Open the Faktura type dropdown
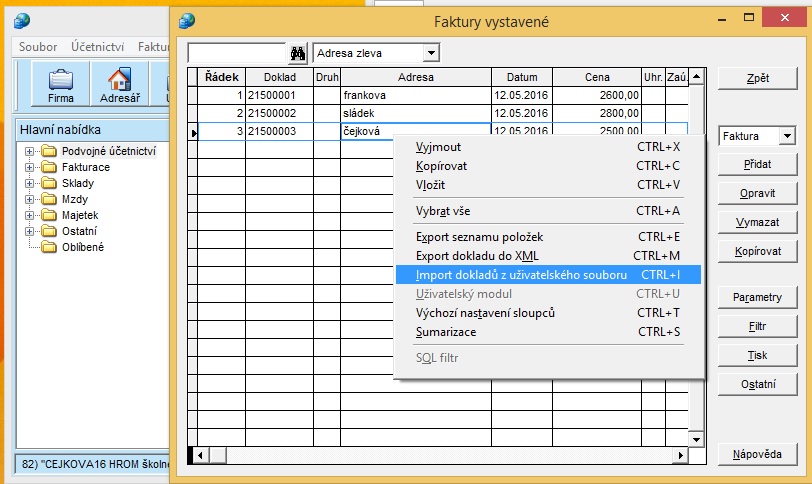Image resolution: width=812 pixels, height=484 pixels. tap(786, 136)
